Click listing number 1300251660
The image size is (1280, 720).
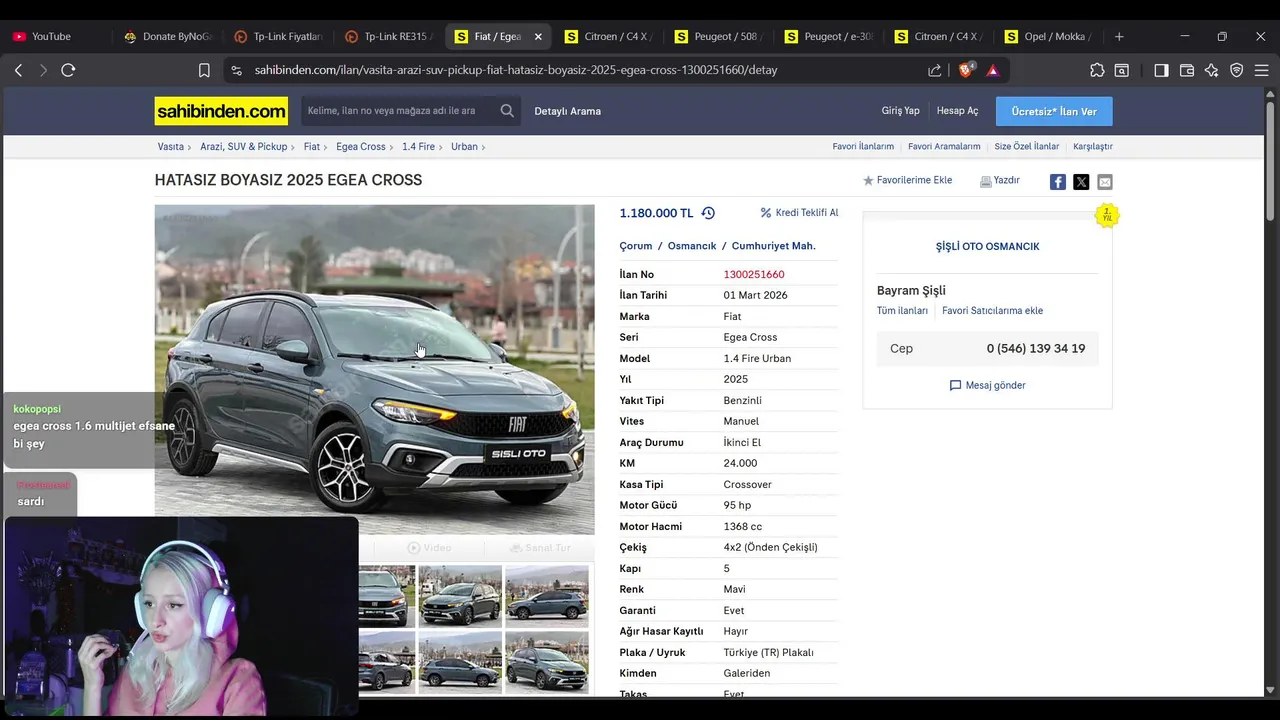(x=754, y=274)
